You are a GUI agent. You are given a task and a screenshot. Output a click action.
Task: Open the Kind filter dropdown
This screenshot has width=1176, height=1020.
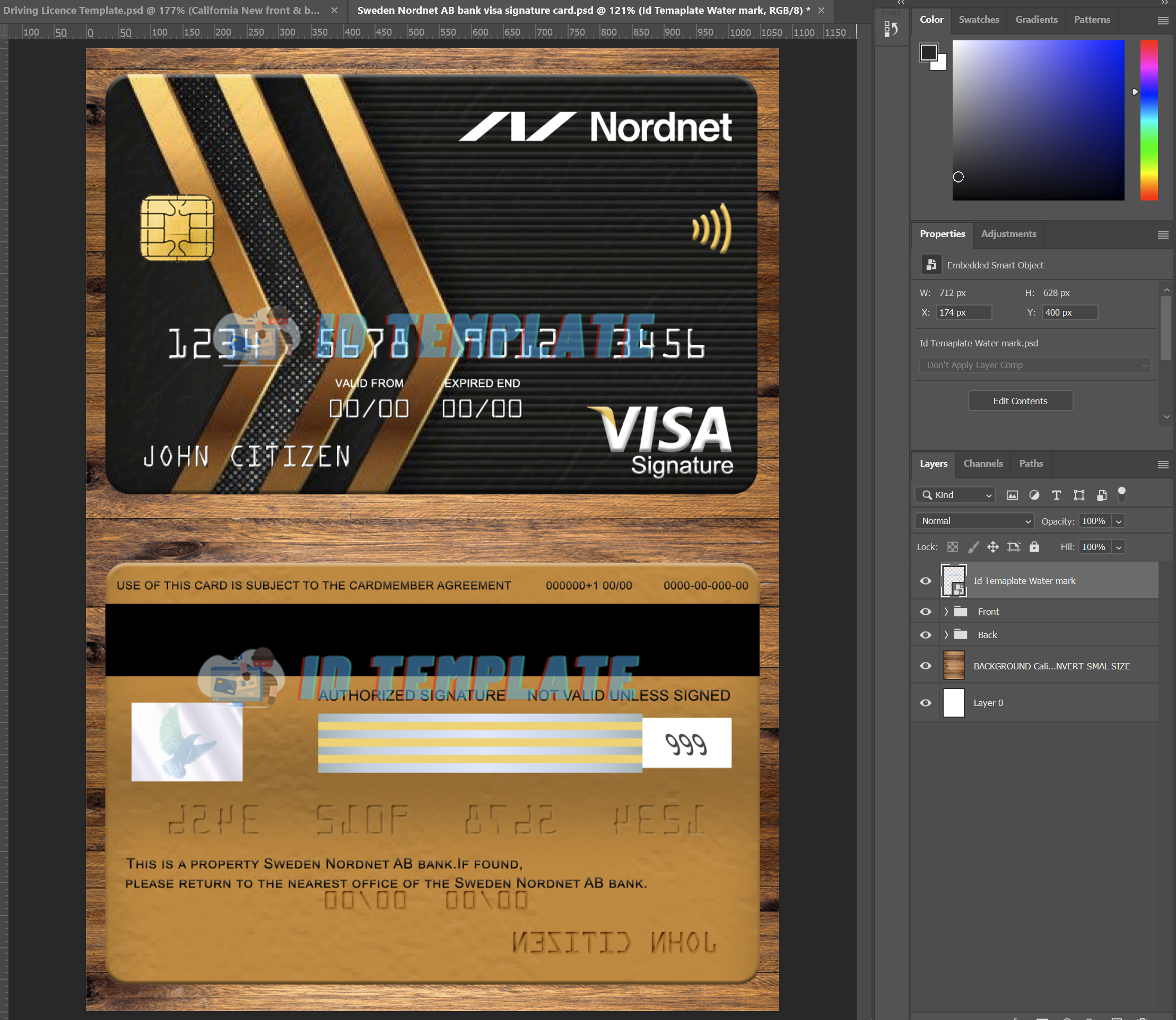(955, 495)
